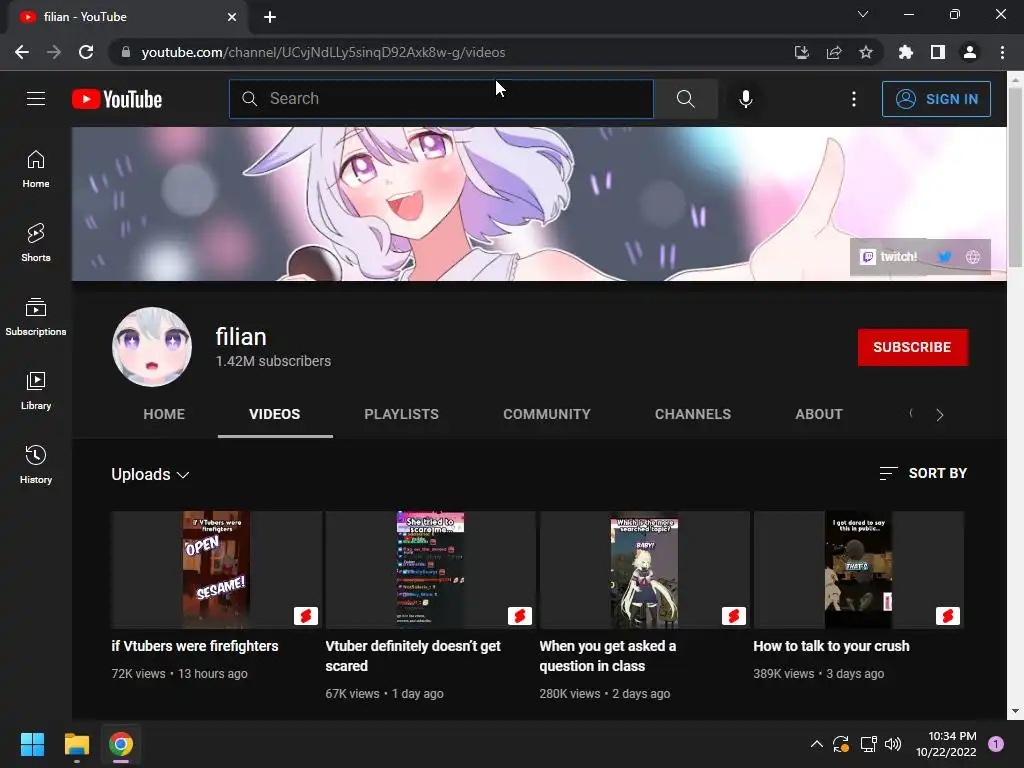The width and height of the screenshot is (1024, 768).
Task: Start voice search with microphone icon
Action: coord(746,99)
